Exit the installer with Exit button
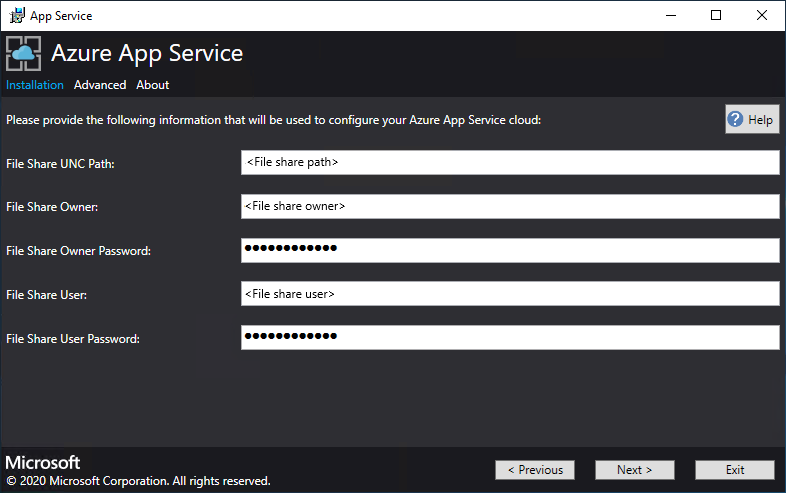Image resolution: width=786 pixels, height=493 pixels. [735, 470]
